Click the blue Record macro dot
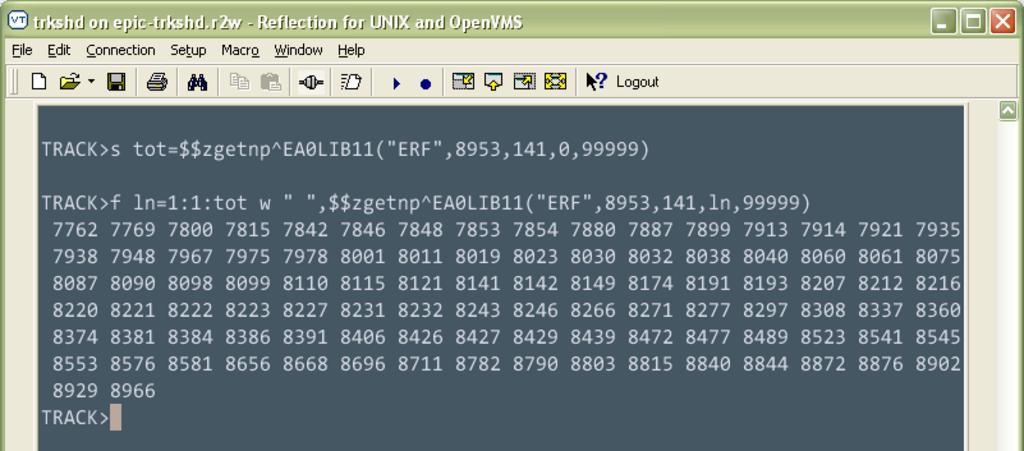1024x451 pixels. pos(425,83)
